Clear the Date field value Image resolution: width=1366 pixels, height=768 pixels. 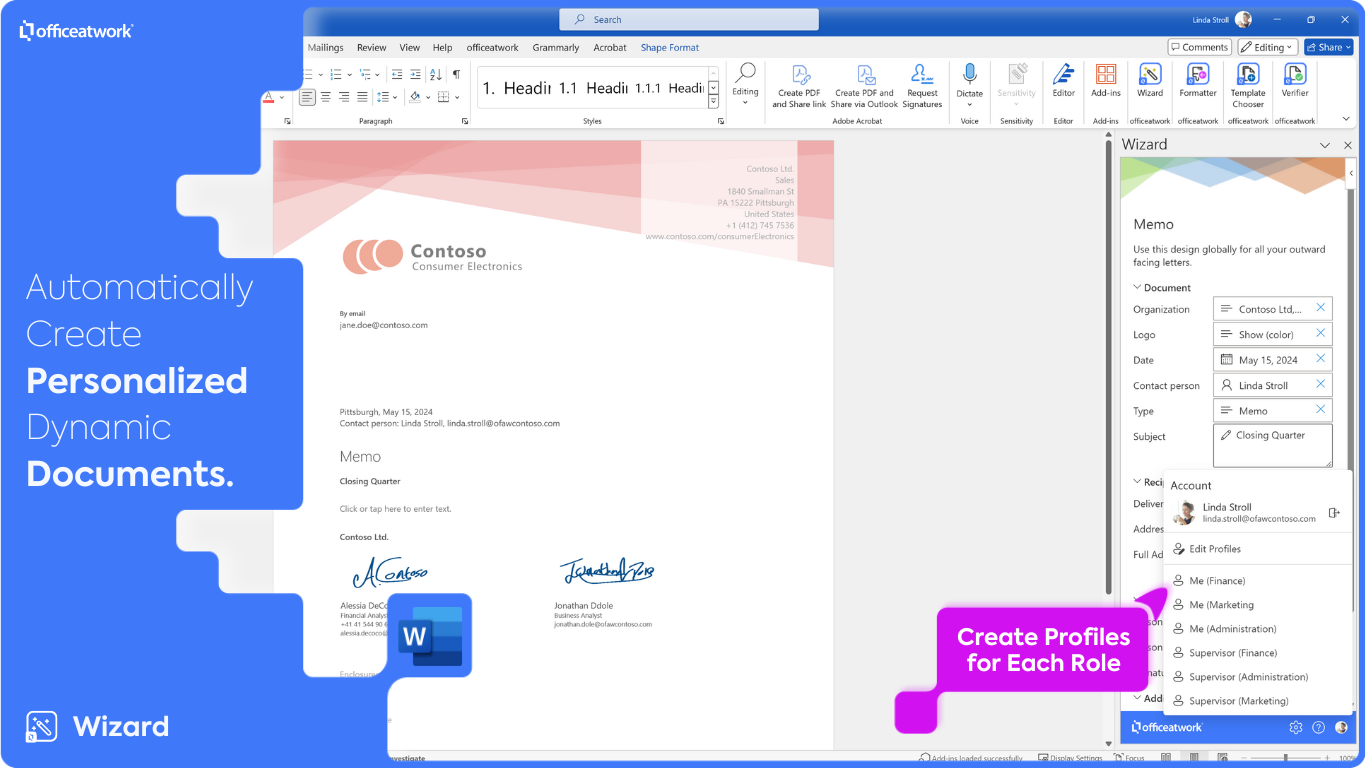tap(1321, 359)
